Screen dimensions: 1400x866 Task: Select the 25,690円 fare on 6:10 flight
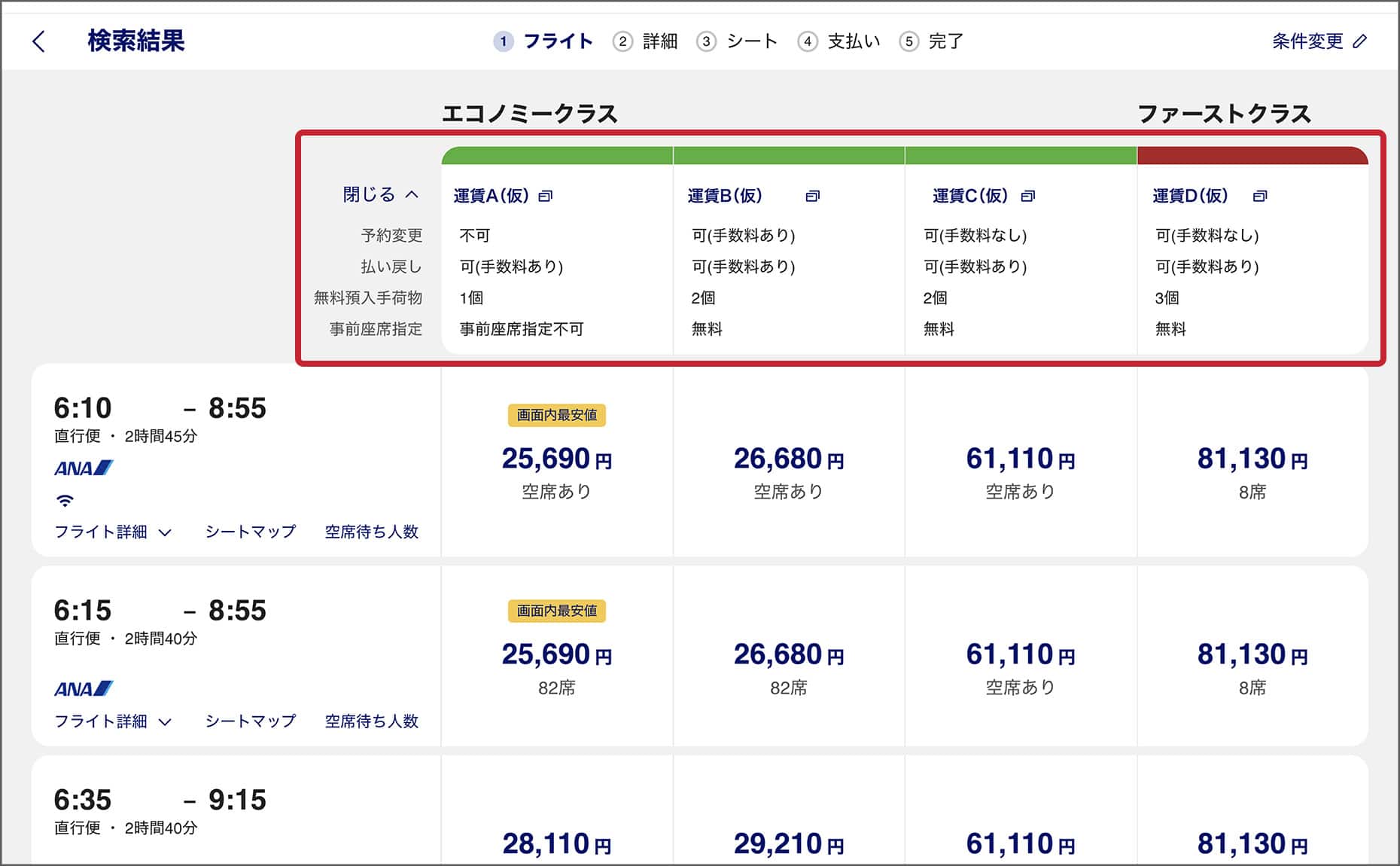click(556, 459)
